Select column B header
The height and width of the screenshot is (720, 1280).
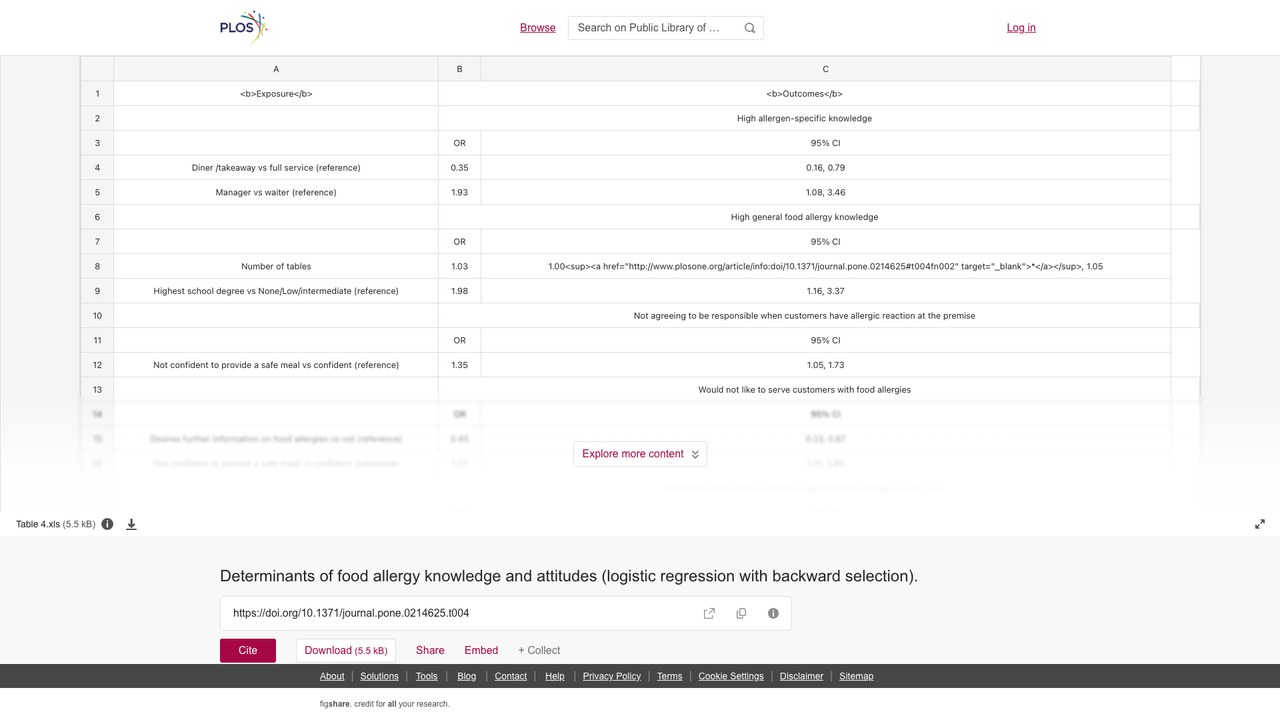[460, 69]
